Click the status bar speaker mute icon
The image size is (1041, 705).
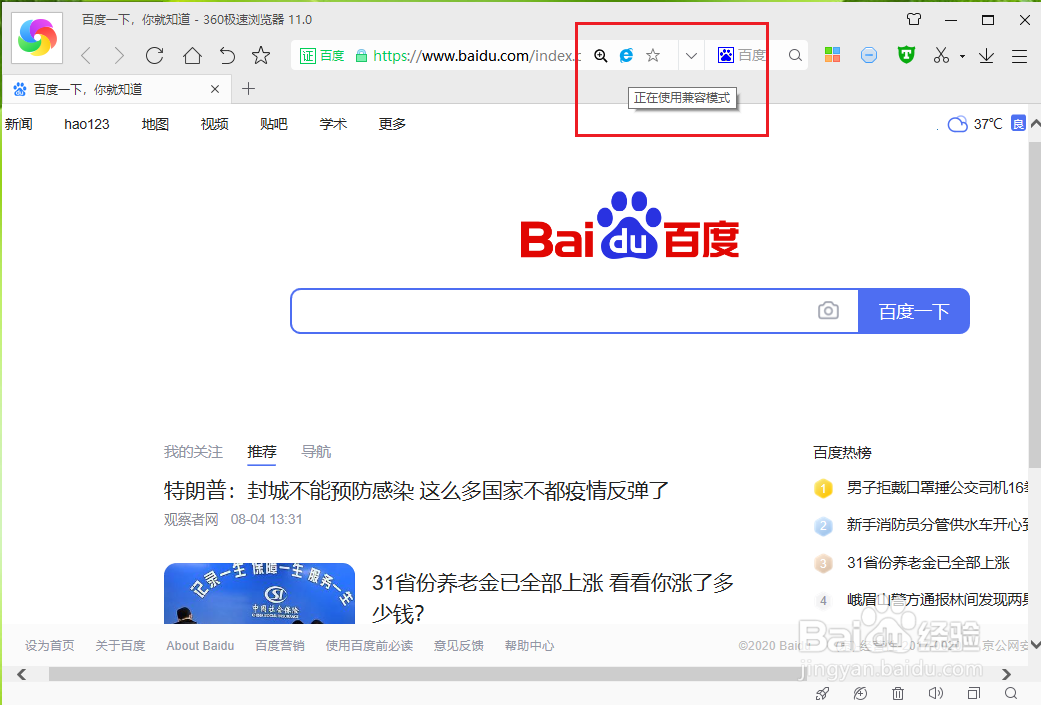(935, 693)
